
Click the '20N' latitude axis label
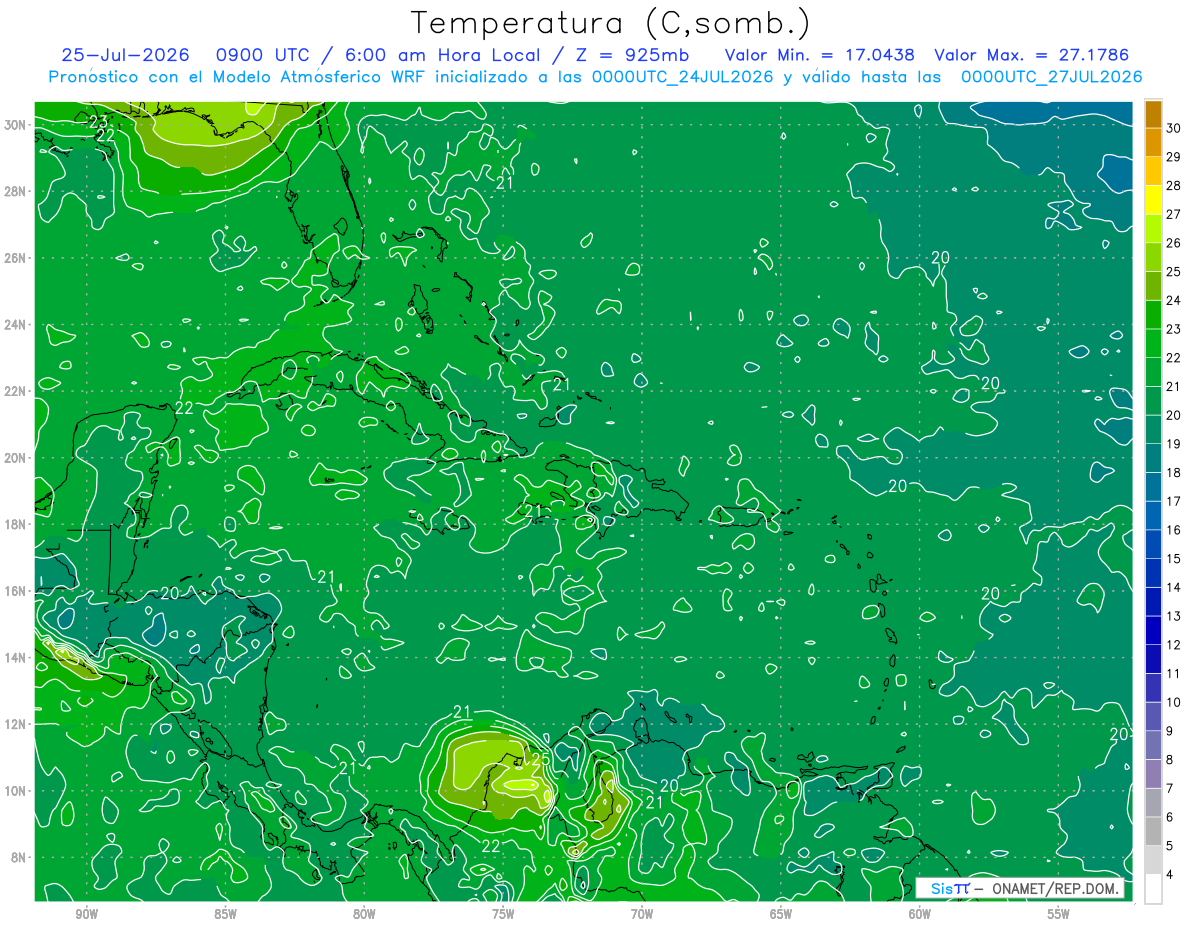[15, 458]
